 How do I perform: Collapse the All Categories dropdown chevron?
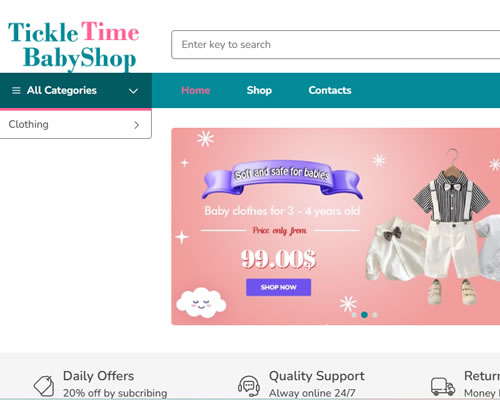[x=133, y=91]
